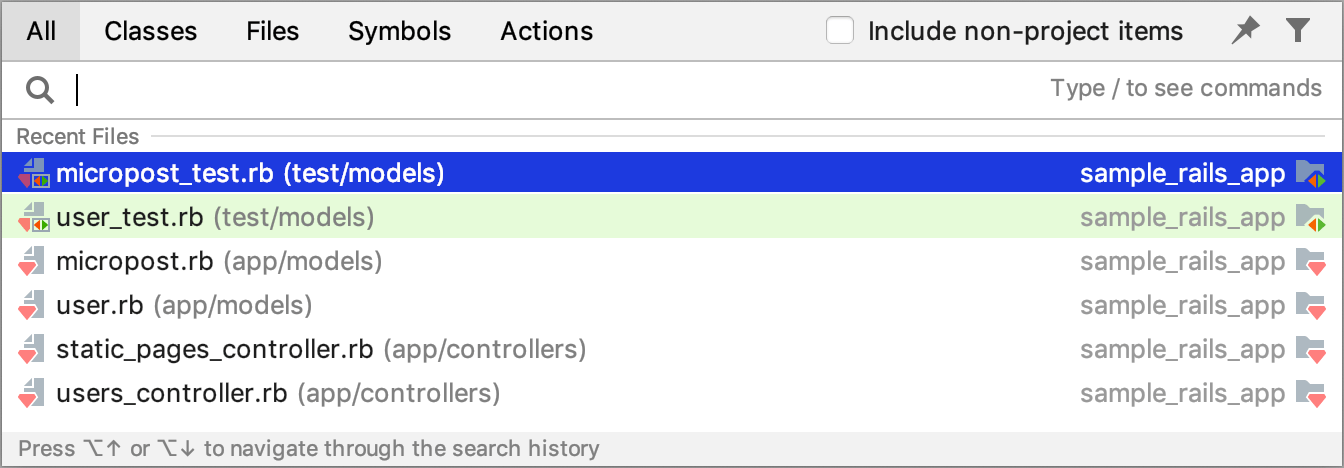Click the micropost_test.rb file type icon
Viewport: 1344px width, 468px height.
point(33,174)
